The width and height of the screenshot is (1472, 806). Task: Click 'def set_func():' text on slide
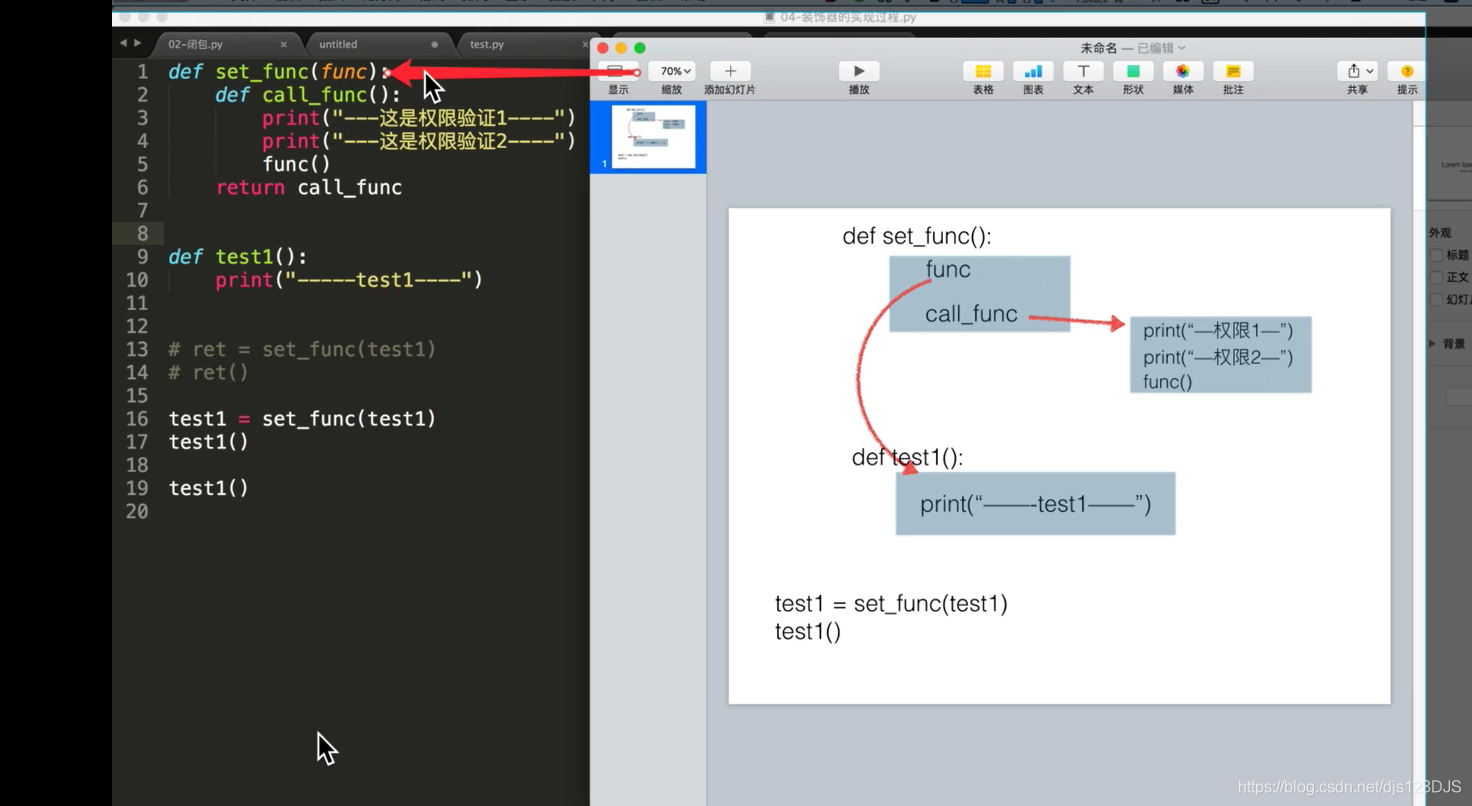(917, 236)
